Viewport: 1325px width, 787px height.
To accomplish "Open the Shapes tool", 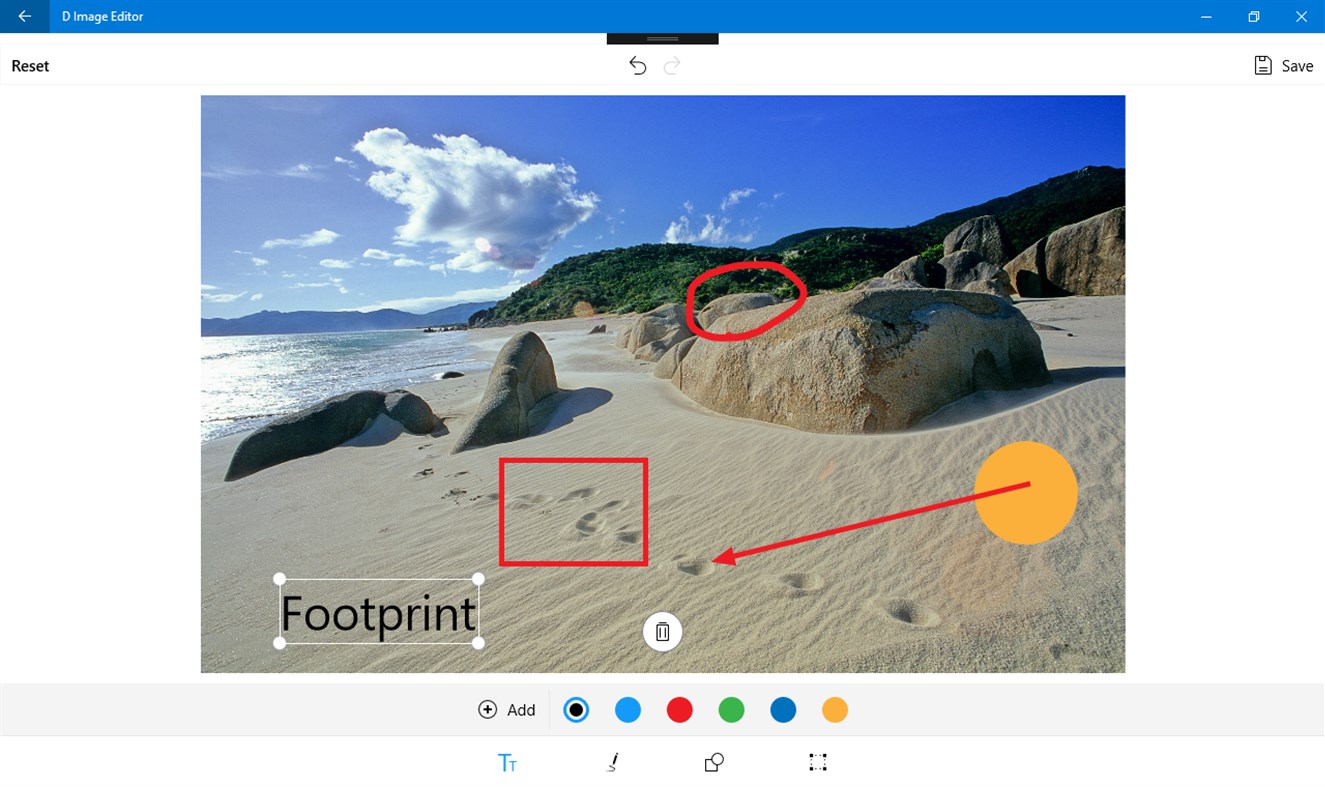I will pos(714,762).
